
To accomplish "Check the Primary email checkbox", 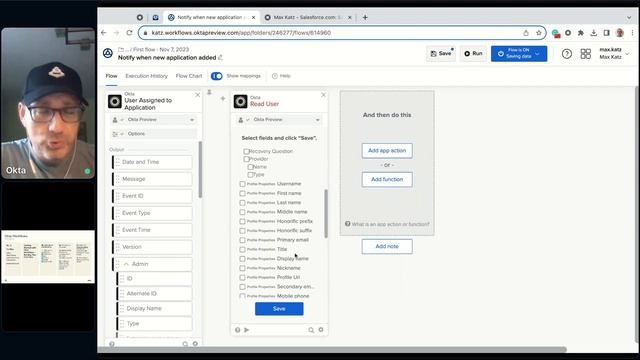I will click(x=242, y=240).
